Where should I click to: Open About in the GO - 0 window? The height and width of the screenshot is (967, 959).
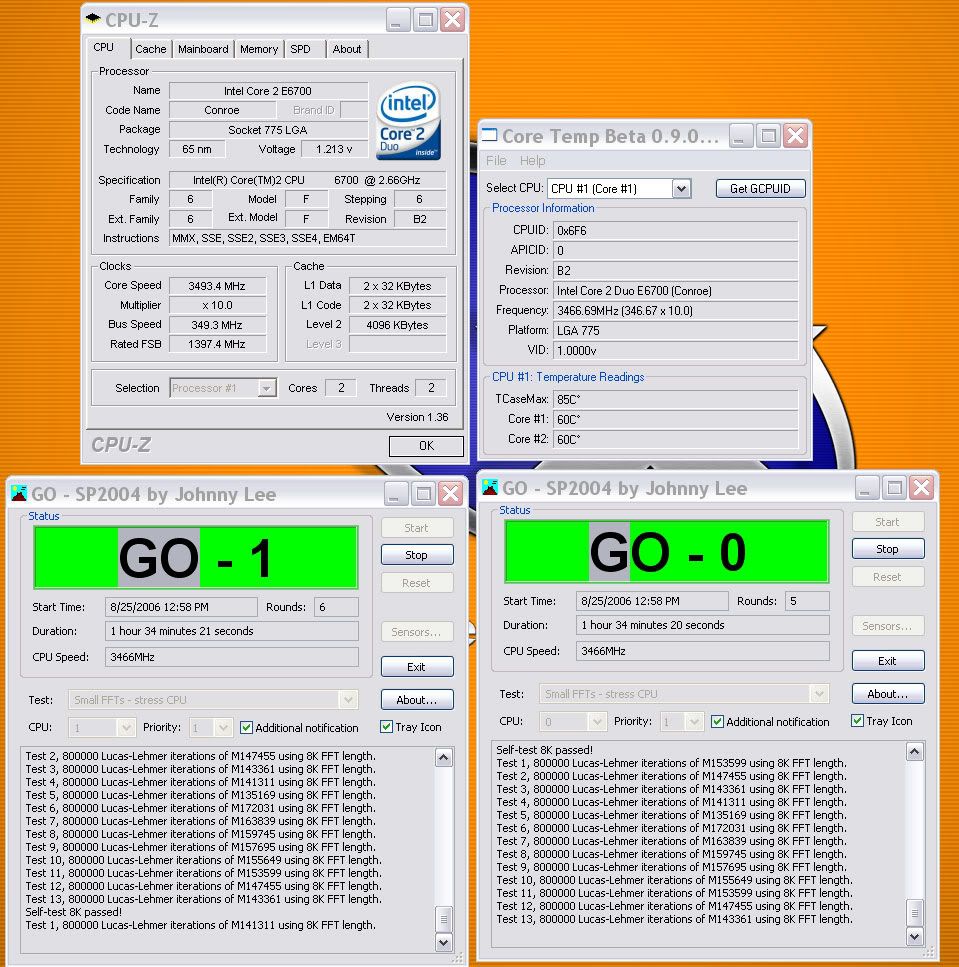(888, 694)
